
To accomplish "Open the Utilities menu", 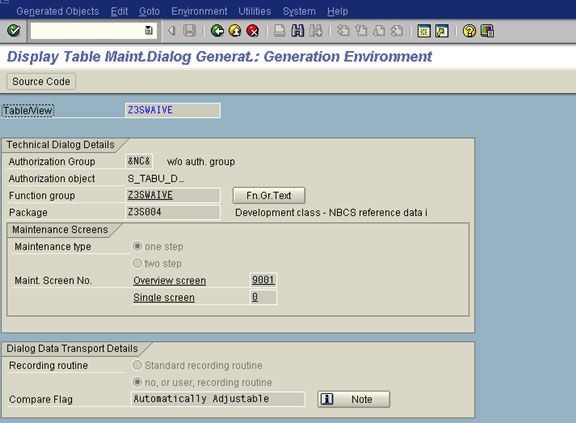I will point(255,11).
